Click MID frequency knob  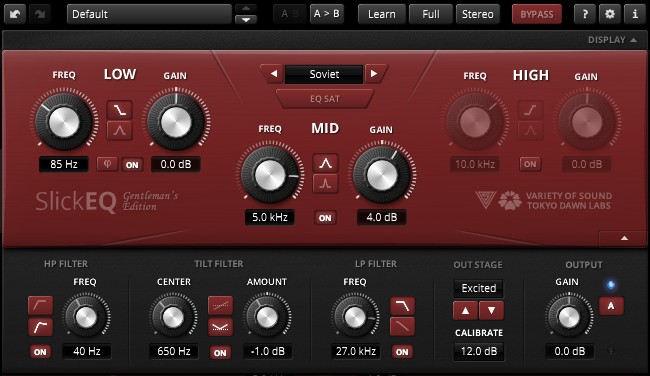coord(270,175)
